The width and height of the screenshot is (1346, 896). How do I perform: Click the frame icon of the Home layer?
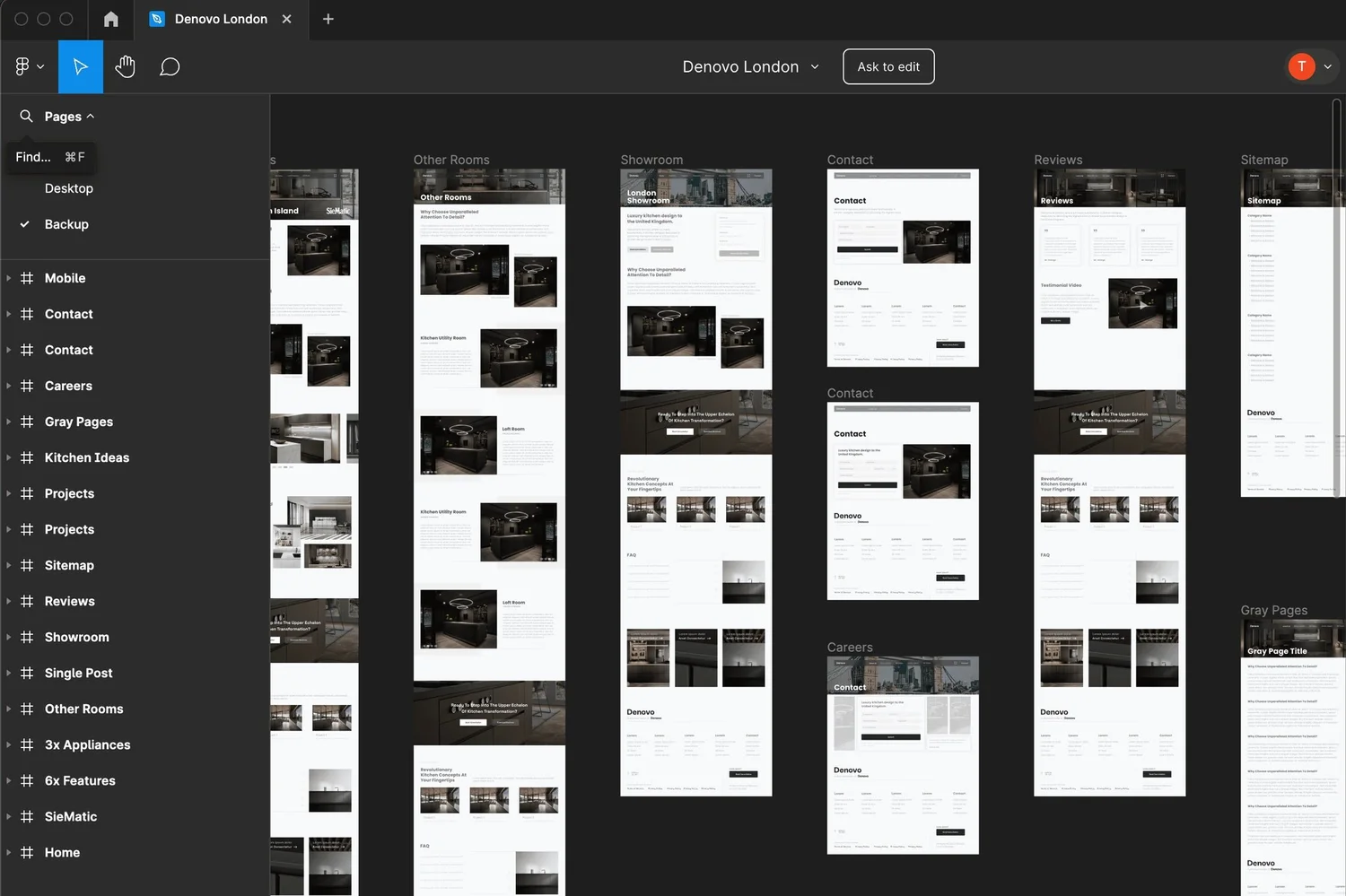click(x=27, y=852)
